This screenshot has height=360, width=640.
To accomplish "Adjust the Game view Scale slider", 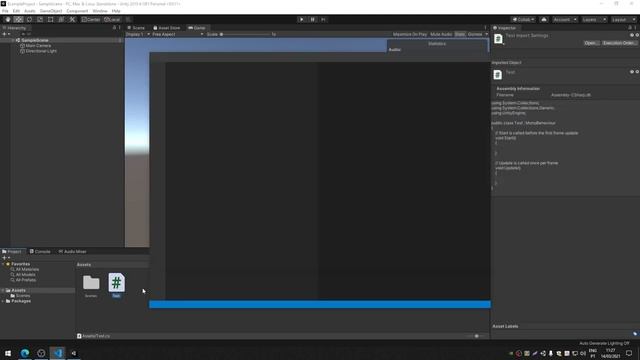I will coord(245,34).
